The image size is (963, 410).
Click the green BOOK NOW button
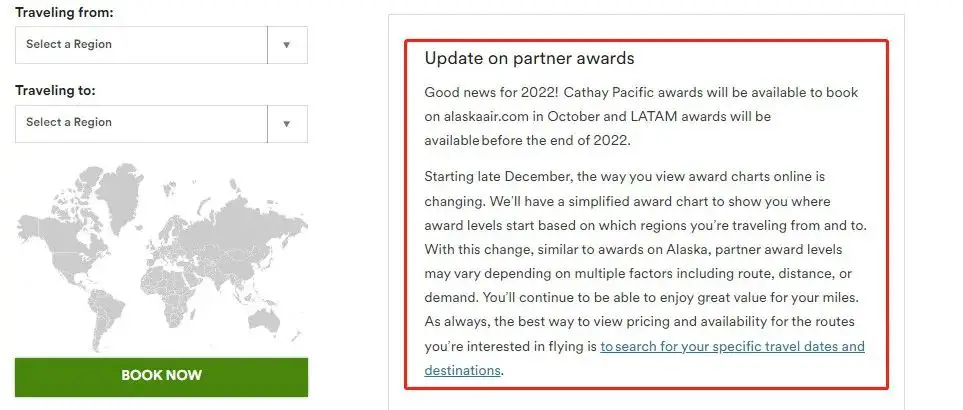click(161, 376)
